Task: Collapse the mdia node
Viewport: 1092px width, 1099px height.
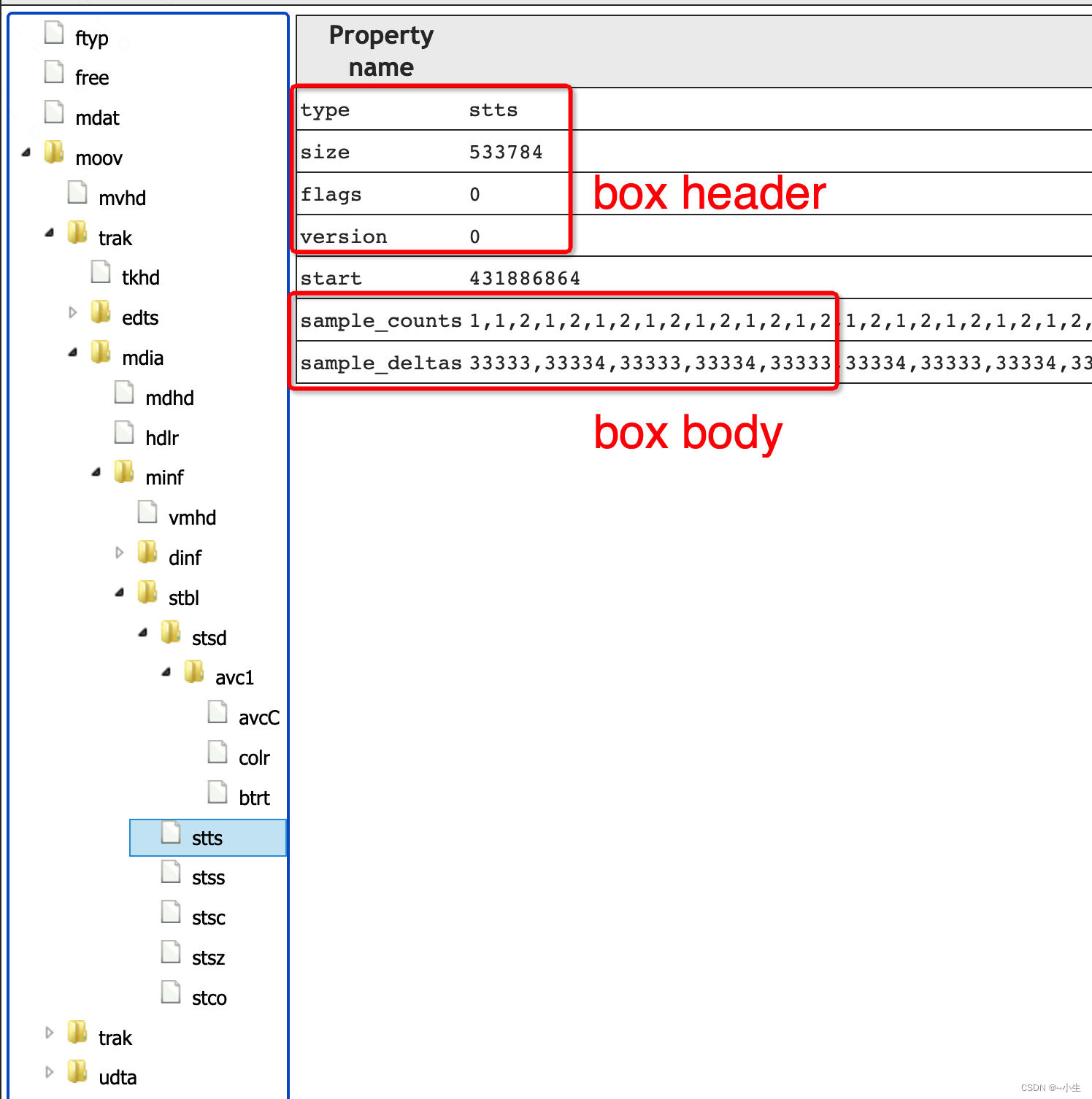Action: (73, 352)
